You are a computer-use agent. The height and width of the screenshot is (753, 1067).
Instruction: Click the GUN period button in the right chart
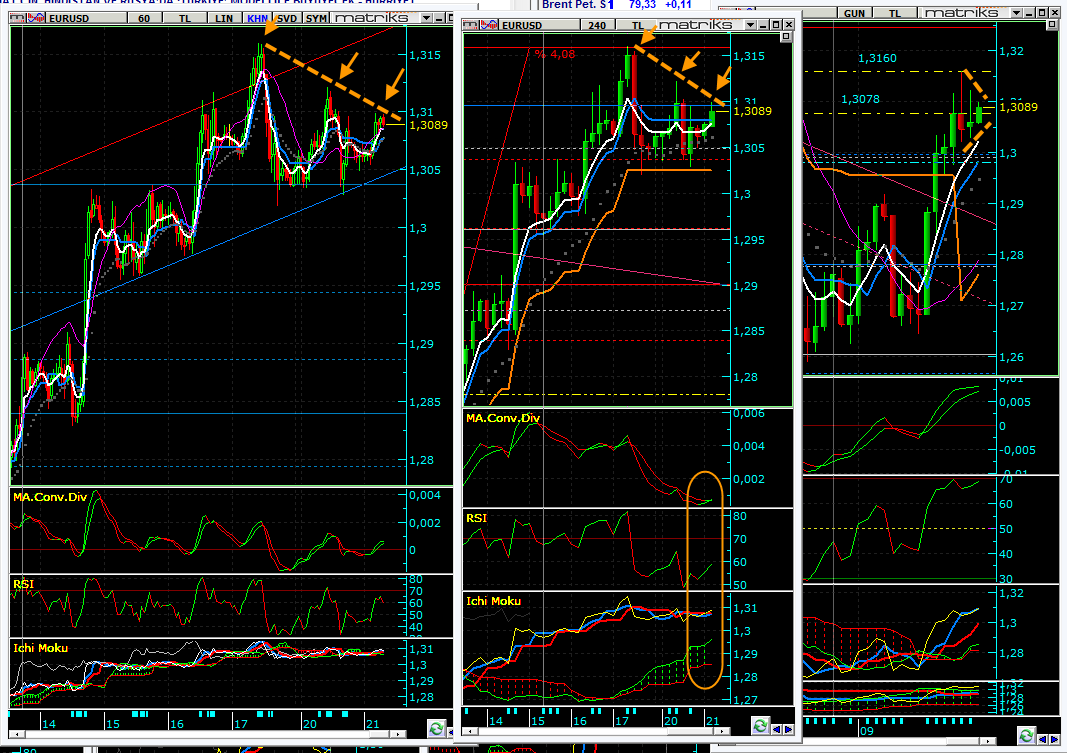855,12
